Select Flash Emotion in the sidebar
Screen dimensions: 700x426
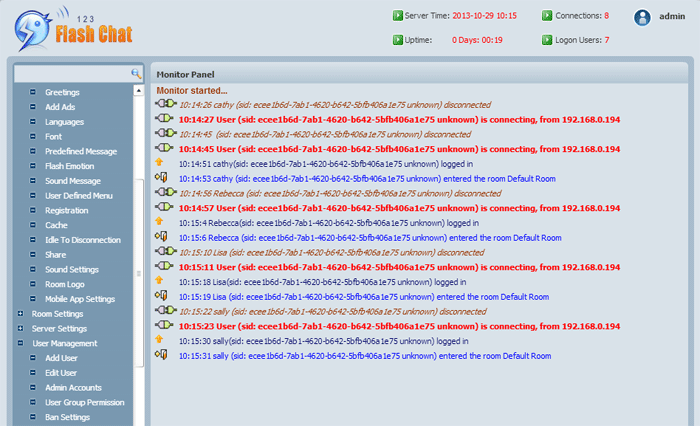coord(69,166)
